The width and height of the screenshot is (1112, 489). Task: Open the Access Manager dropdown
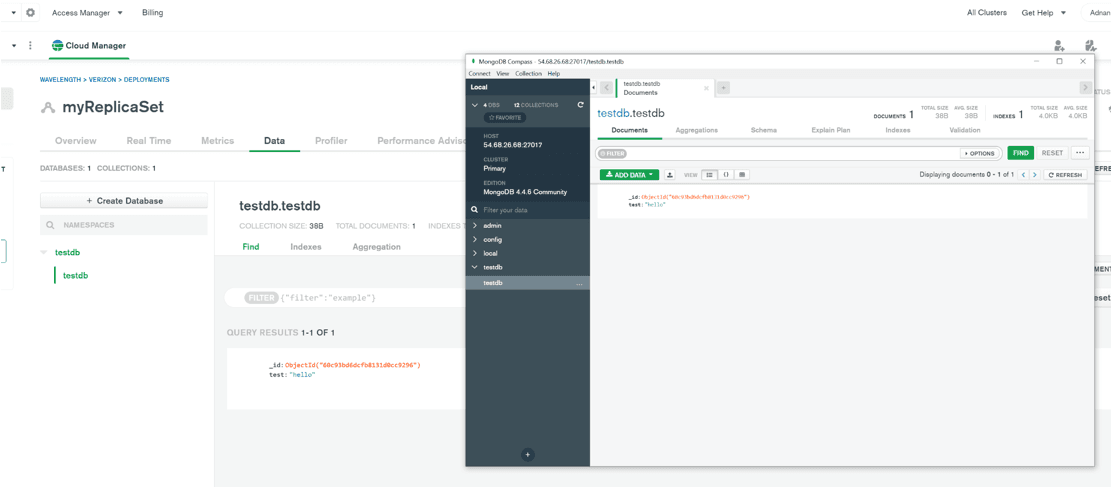87,13
